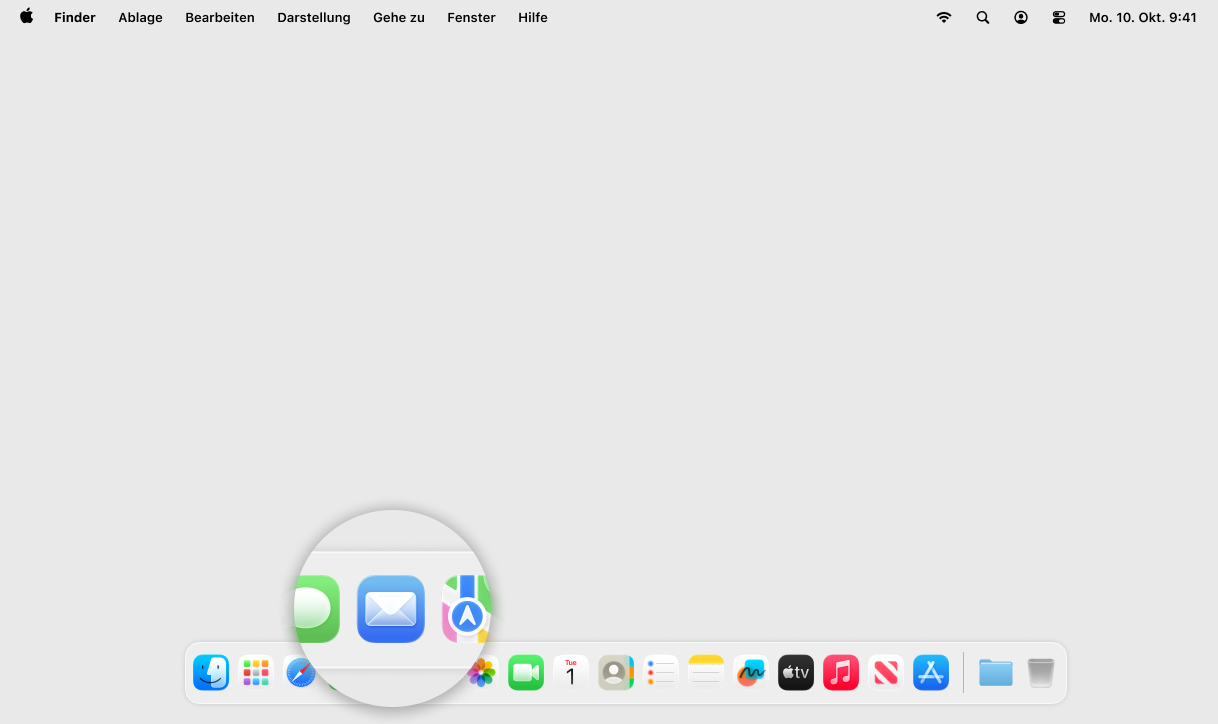Open the Trash in the Dock
1218x724 pixels.
(1041, 673)
